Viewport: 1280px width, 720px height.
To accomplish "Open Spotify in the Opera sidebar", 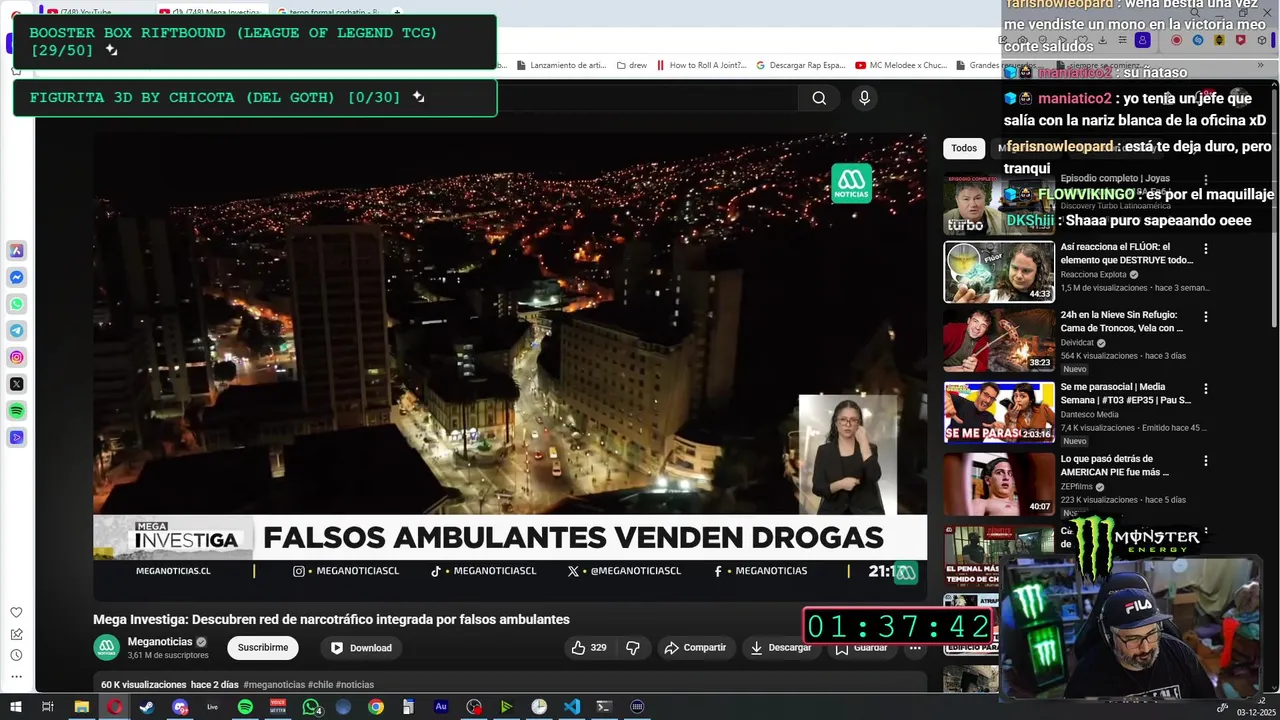I will coord(17,411).
